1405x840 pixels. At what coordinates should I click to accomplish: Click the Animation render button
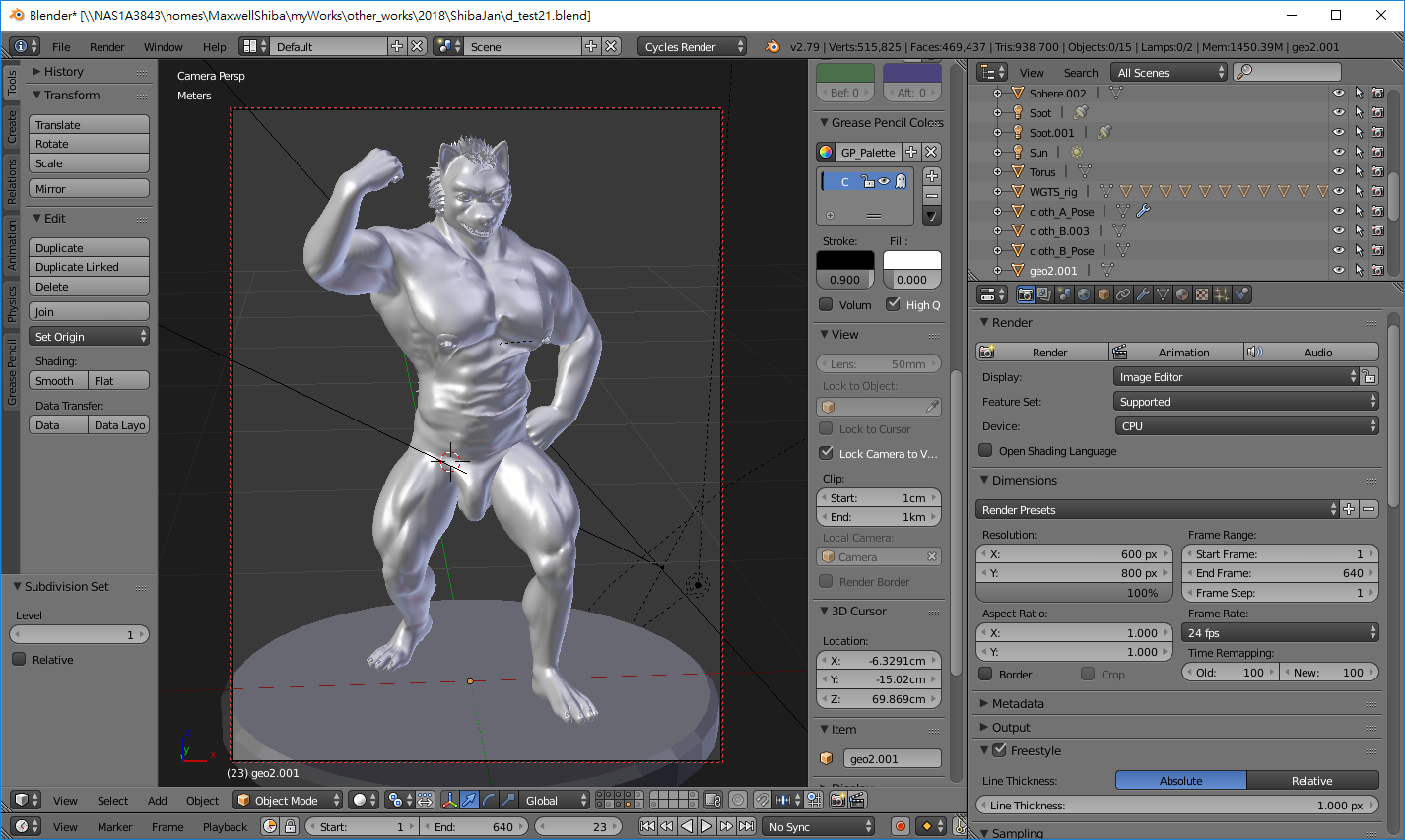click(x=1177, y=352)
